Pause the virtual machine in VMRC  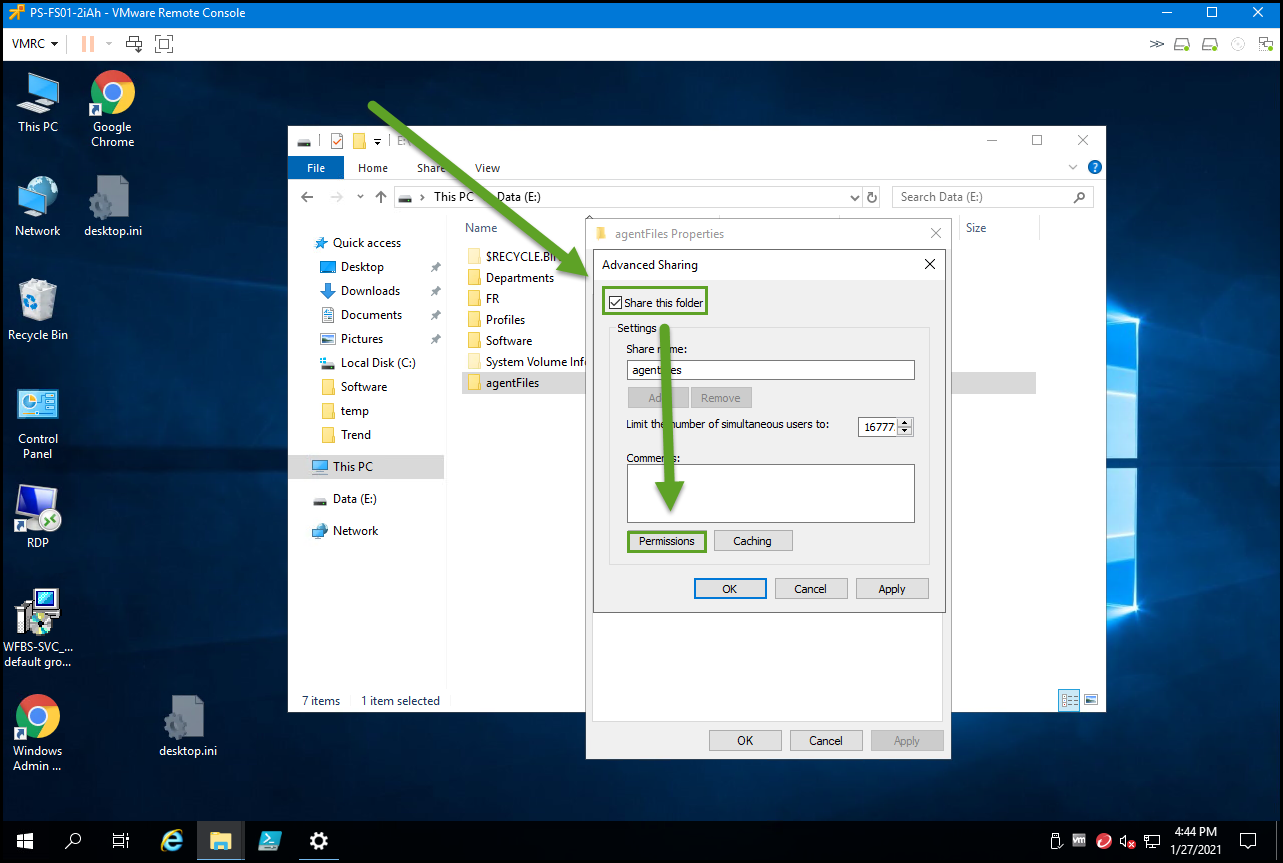[88, 44]
